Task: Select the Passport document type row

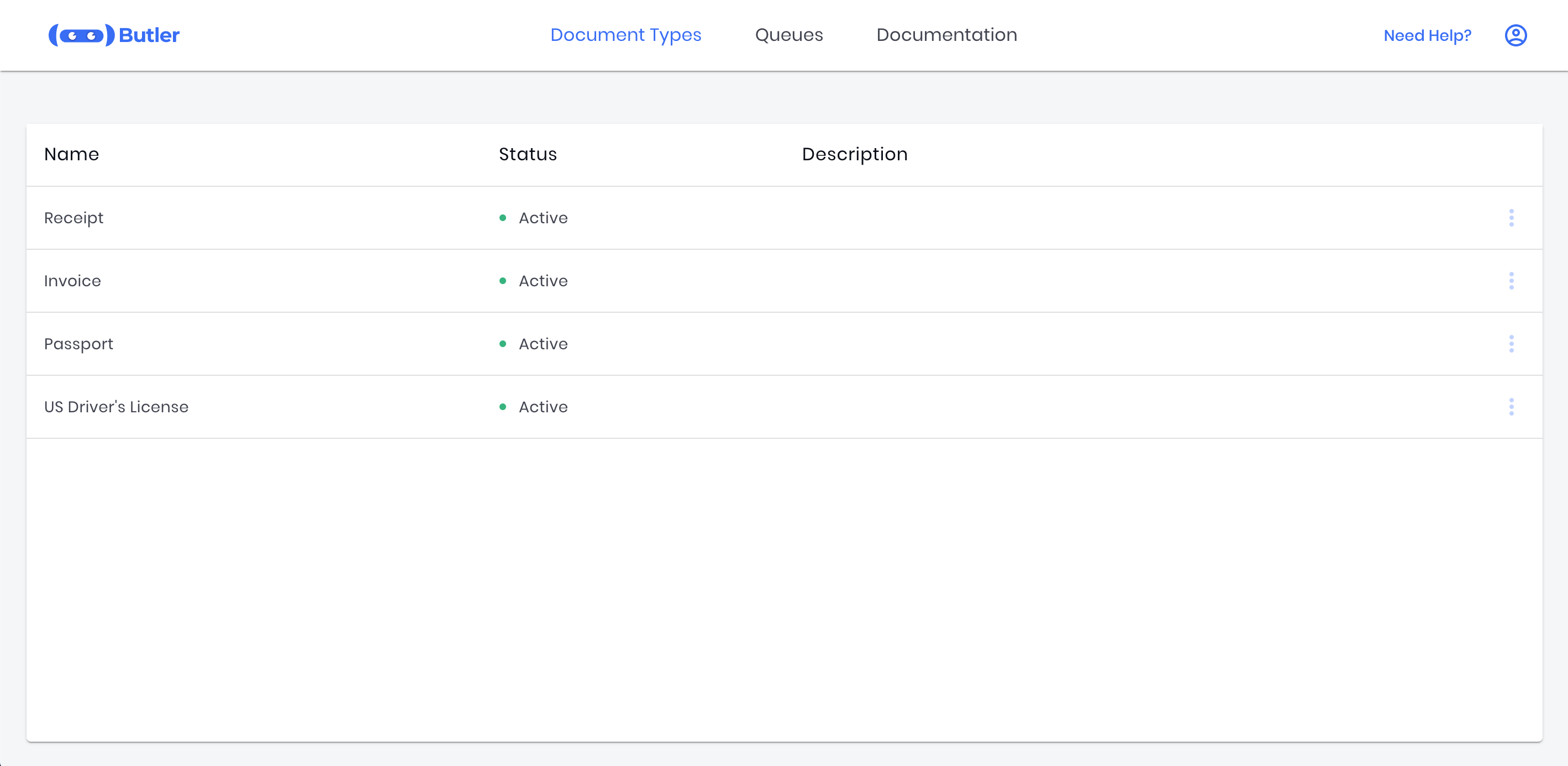Action: (784, 344)
